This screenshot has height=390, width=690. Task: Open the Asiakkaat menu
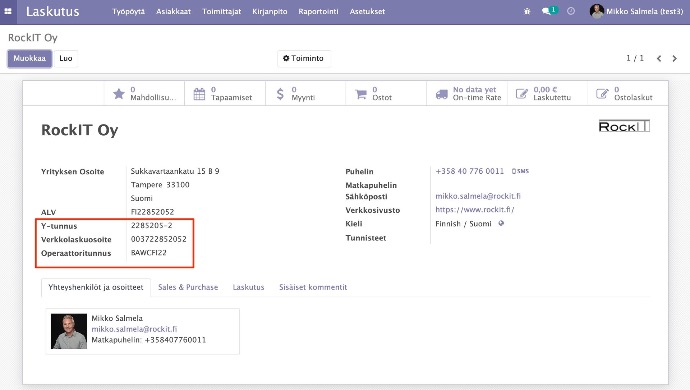click(173, 11)
